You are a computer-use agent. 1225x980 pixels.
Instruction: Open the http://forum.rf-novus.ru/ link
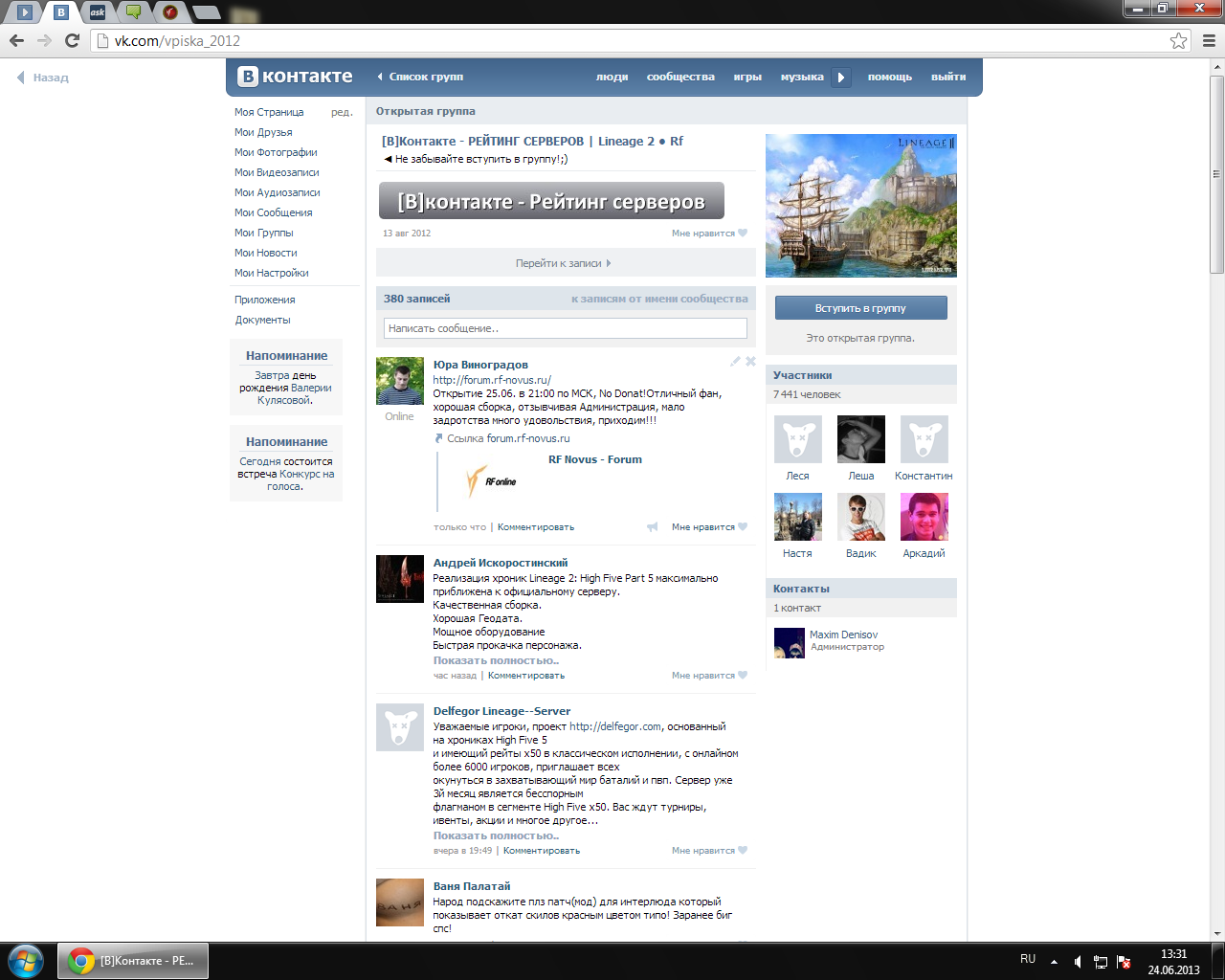pyautogui.click(x=492, y=380)
